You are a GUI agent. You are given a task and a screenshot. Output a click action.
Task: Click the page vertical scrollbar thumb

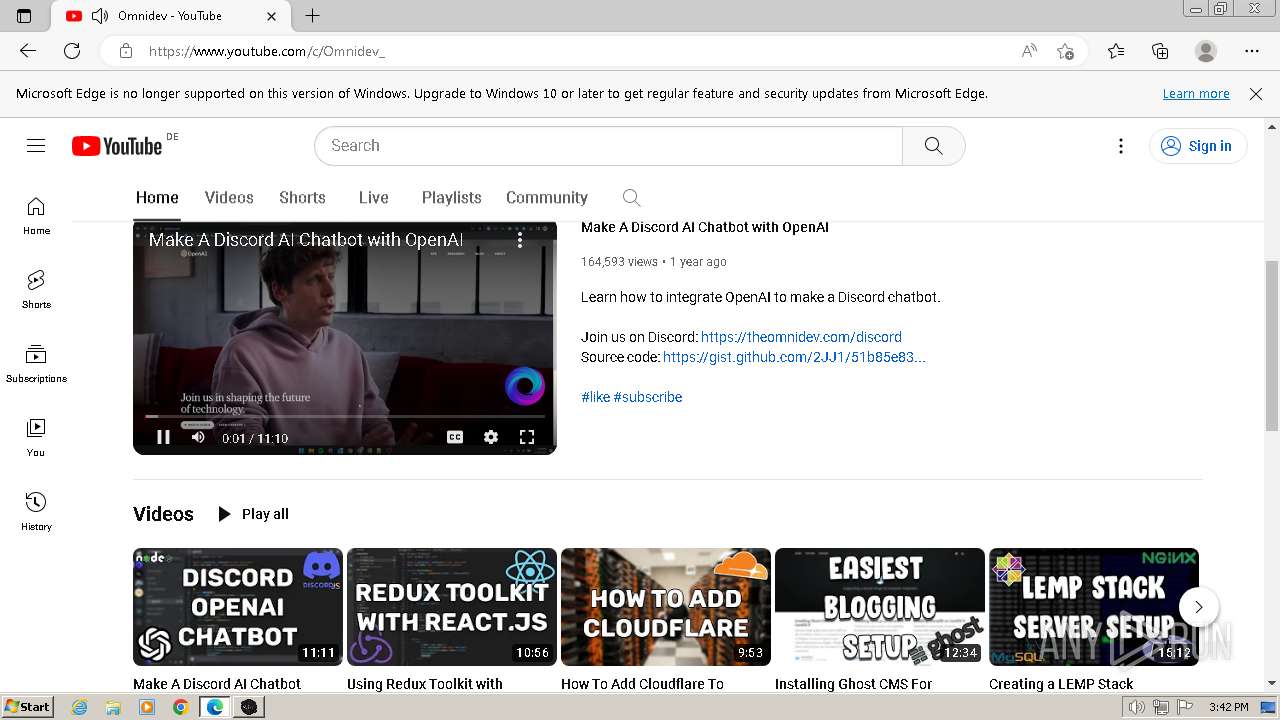tap(1272, 345)
